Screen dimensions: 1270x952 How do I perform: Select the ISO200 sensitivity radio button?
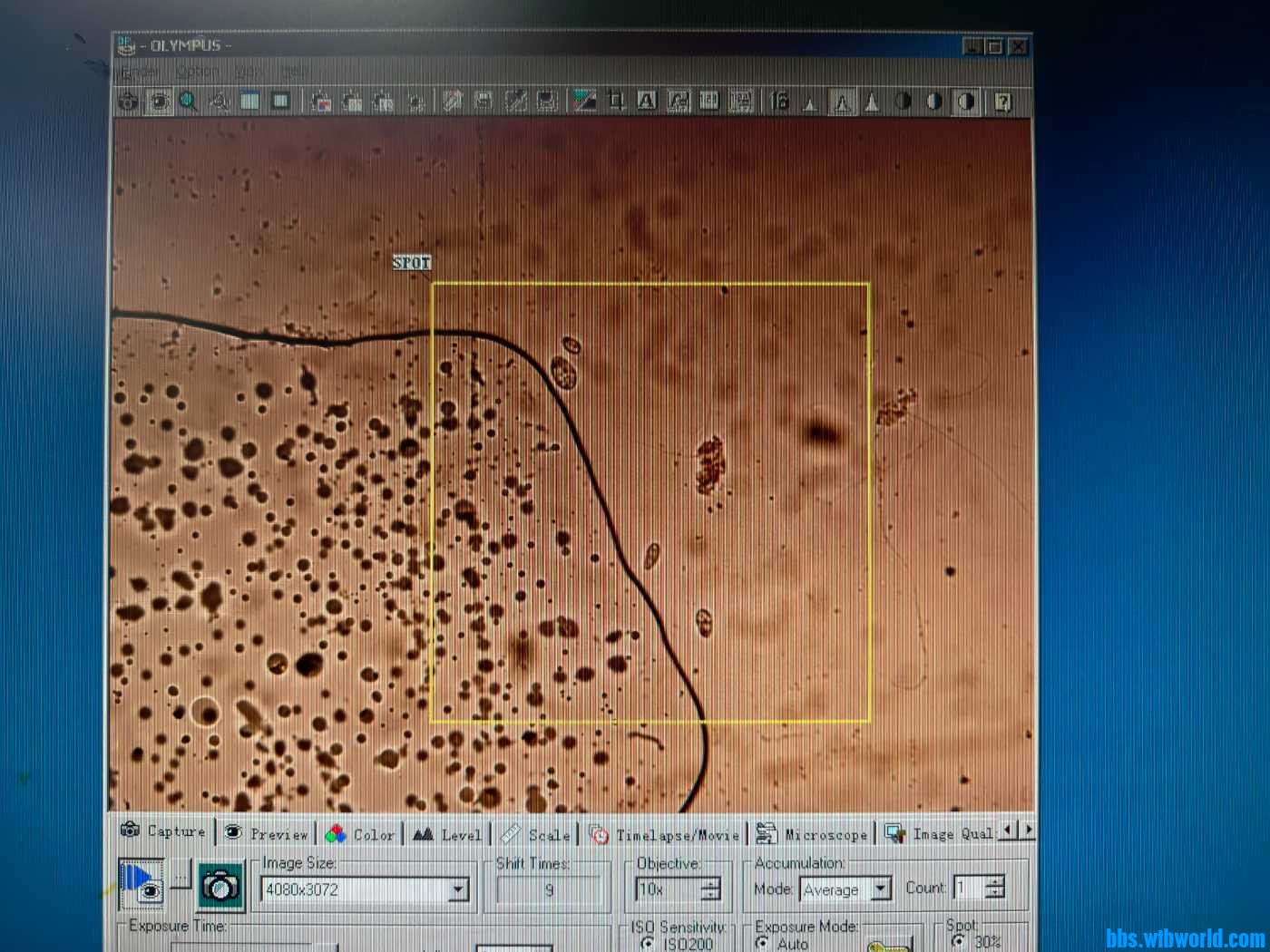[x=648, y=944]
